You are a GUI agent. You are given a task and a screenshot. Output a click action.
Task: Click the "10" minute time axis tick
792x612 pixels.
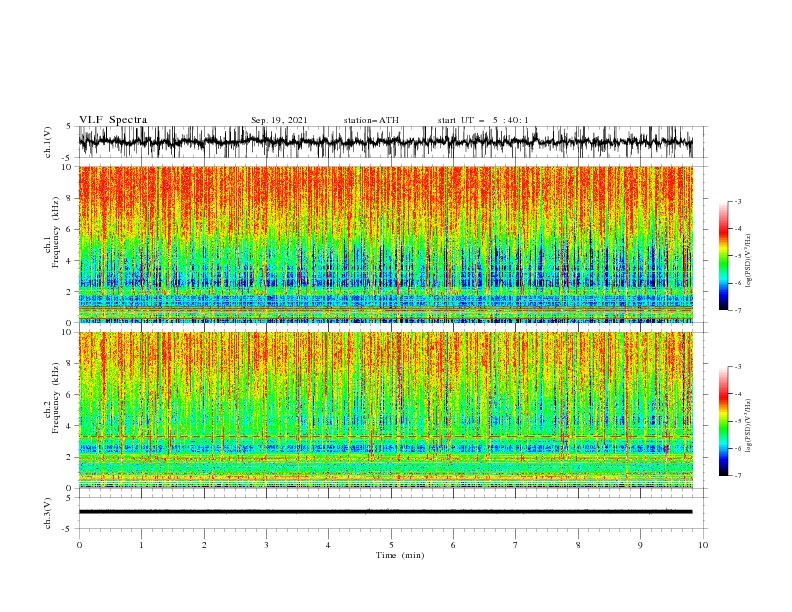coord(703,545)
